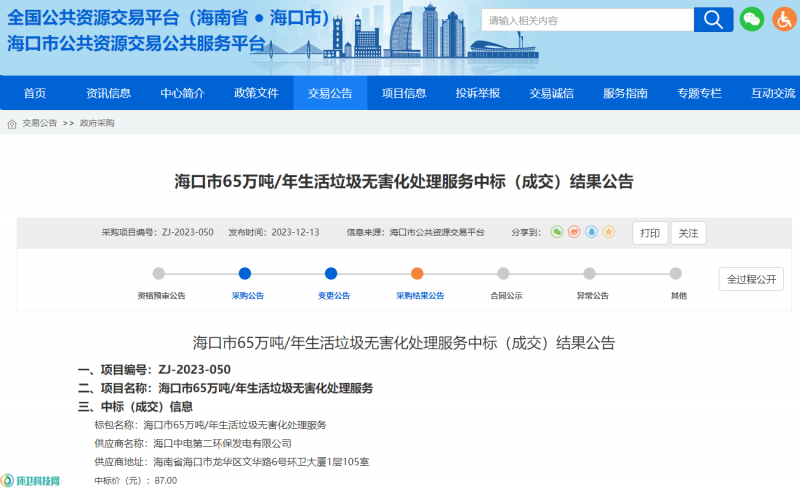Share to Qzone via yellow star icon

[608, 232]
